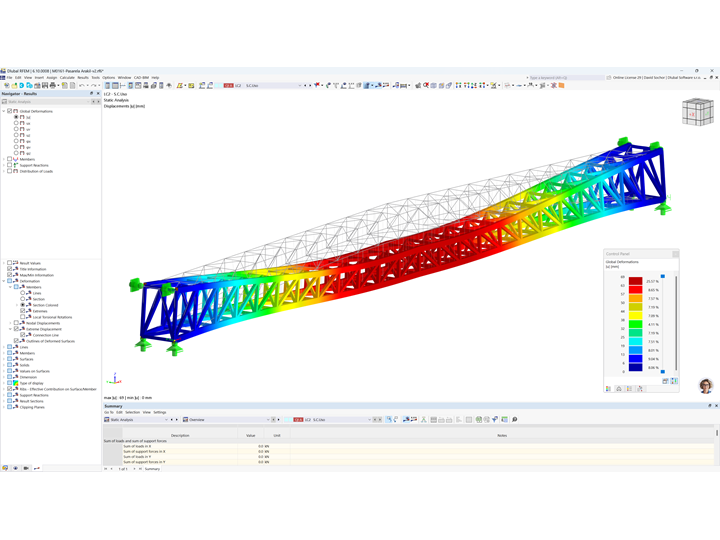Select the ux displacement radio button
Screen dimensions: 720x540
(x=16, y=123)
